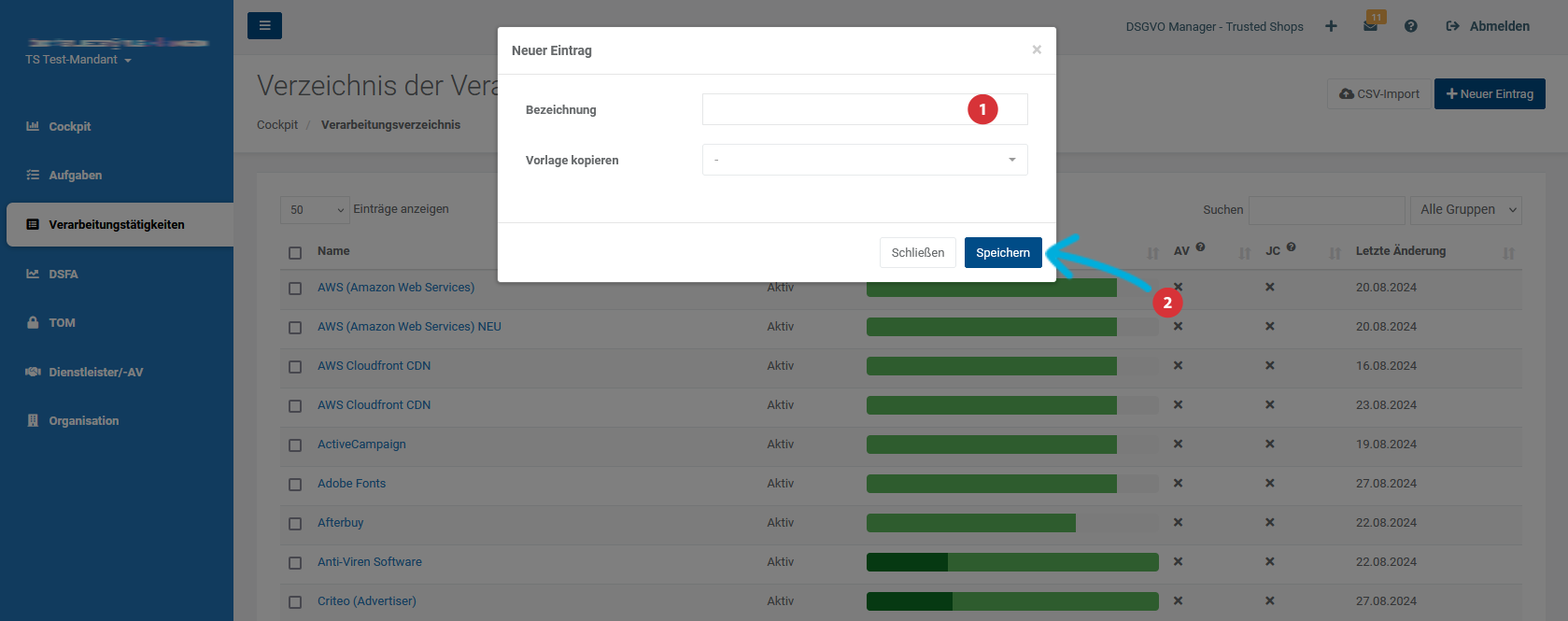Expand the TS Test-Mandant dropdown
This screenshot has height=621, width=1568.
78,60
